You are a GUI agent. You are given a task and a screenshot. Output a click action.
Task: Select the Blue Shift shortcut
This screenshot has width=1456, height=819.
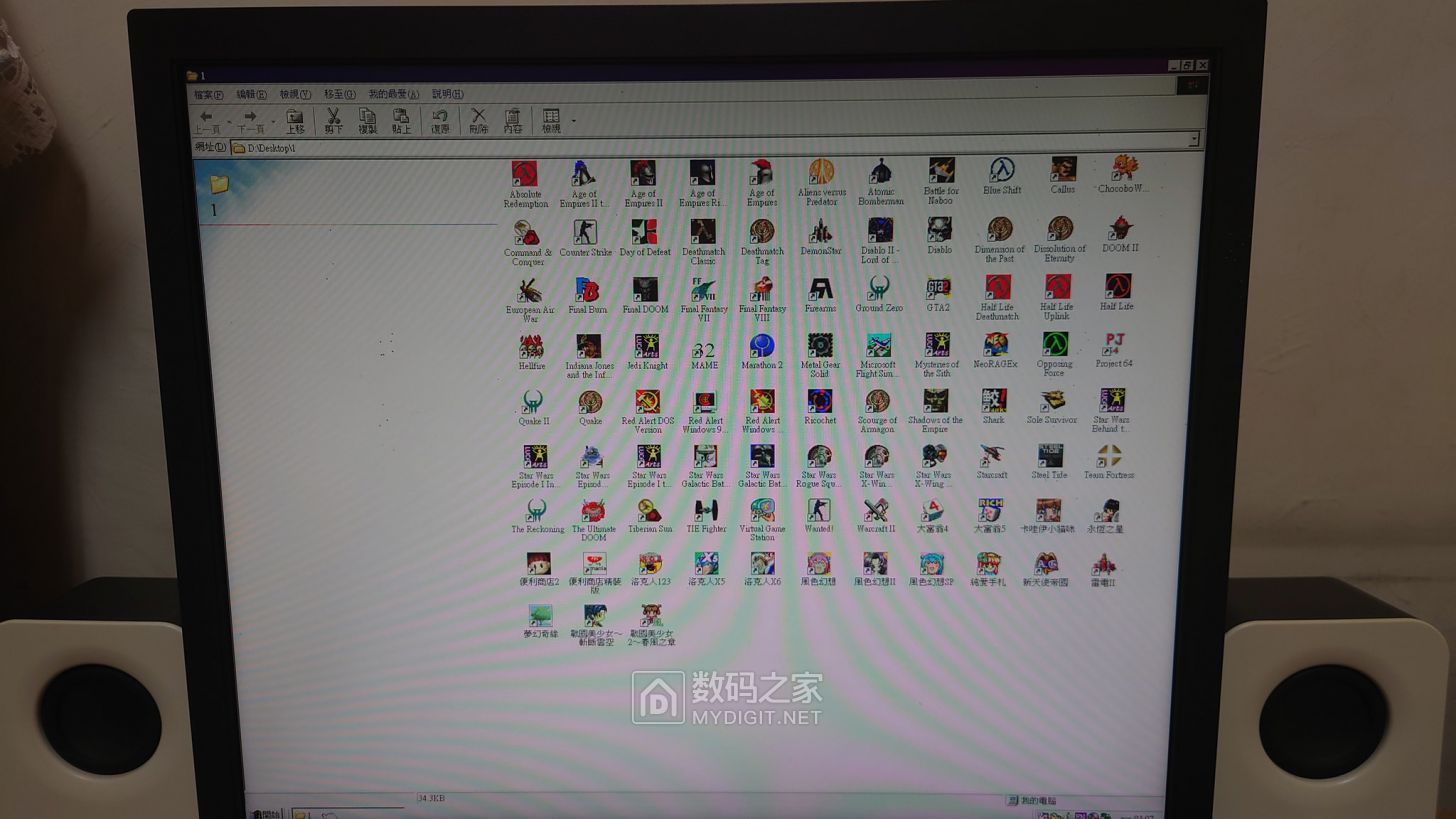click(1002, 176)
